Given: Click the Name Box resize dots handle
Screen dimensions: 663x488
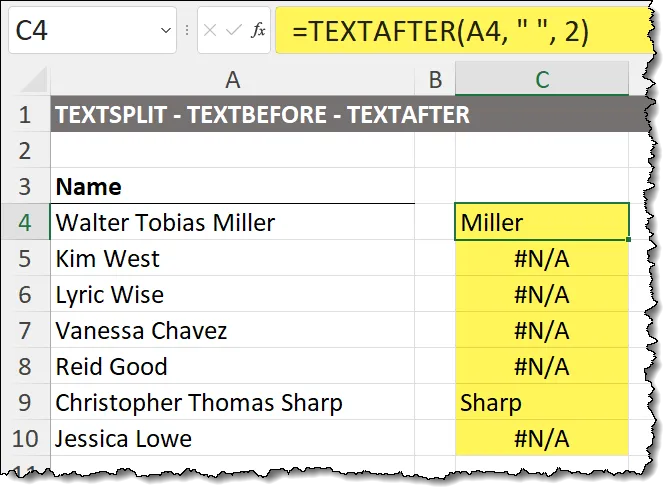Looking at the screenshot, I should [x=188, y=31].
